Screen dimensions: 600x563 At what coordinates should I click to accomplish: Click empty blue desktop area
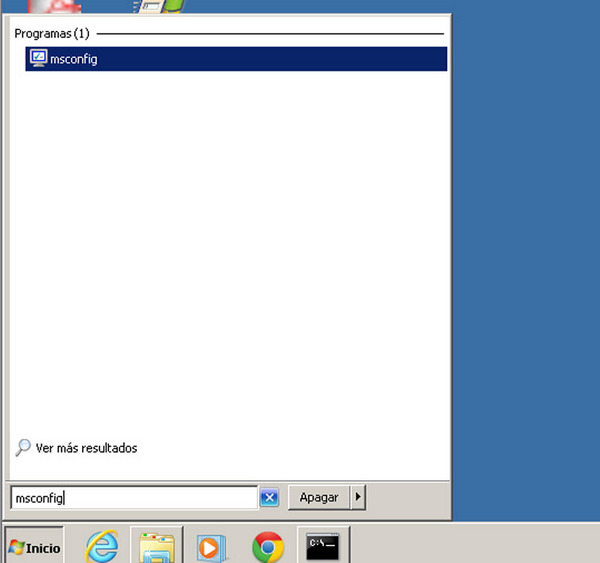[525, 250]
